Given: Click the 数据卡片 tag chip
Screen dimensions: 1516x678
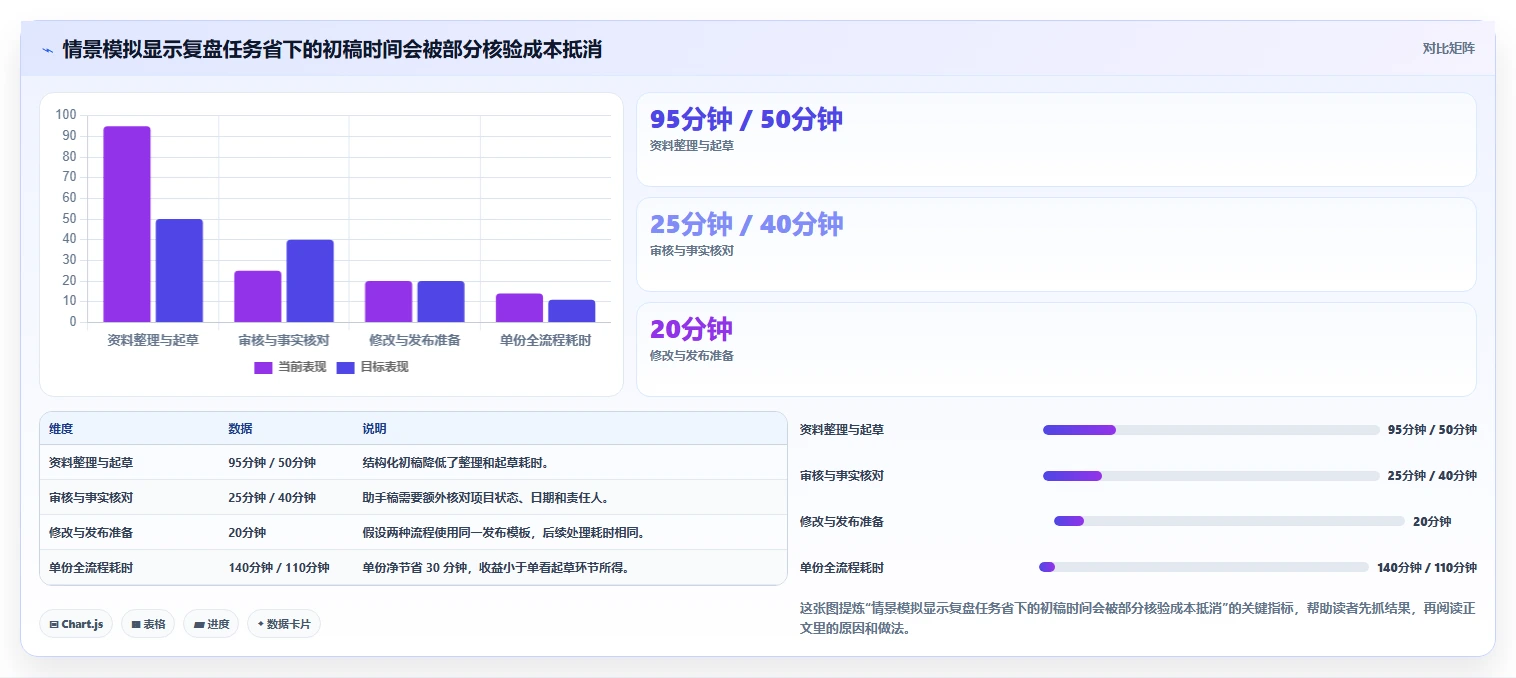Looking at the screenshot, I should pos(284,624).
